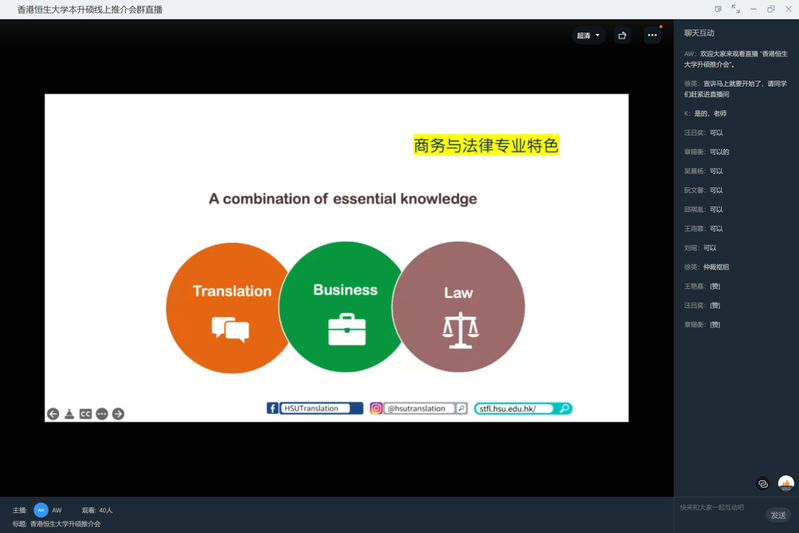Click the 发送 send button
This screenshot has height=533, width=799.
point(778,515)
